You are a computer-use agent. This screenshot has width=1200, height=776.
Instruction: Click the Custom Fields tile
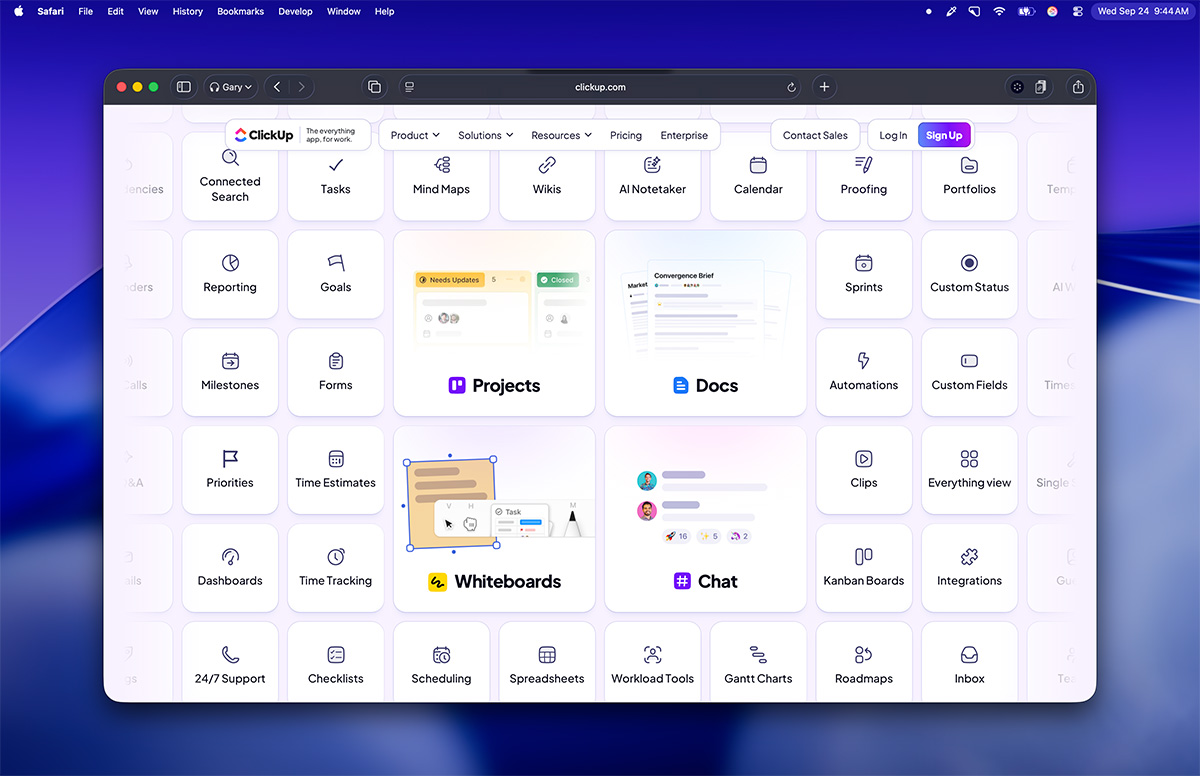click(x=970, y=372)
